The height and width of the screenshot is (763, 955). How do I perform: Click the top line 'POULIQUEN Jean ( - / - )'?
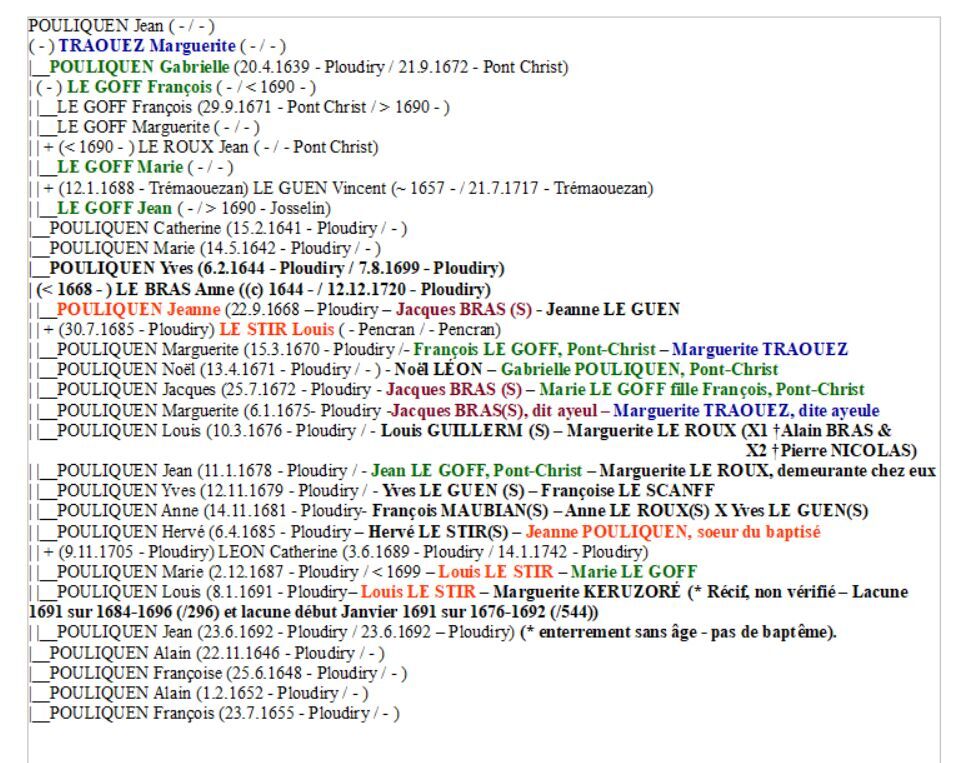(x=122, y=26)
